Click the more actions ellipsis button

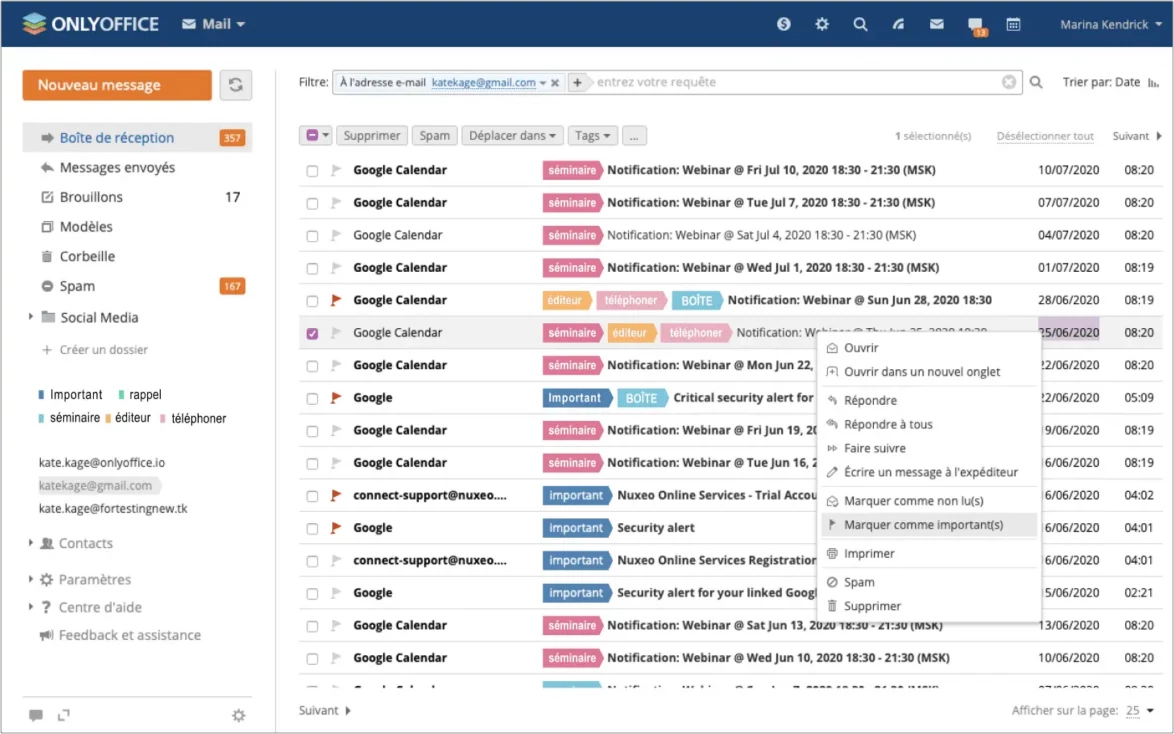[633, 136]
